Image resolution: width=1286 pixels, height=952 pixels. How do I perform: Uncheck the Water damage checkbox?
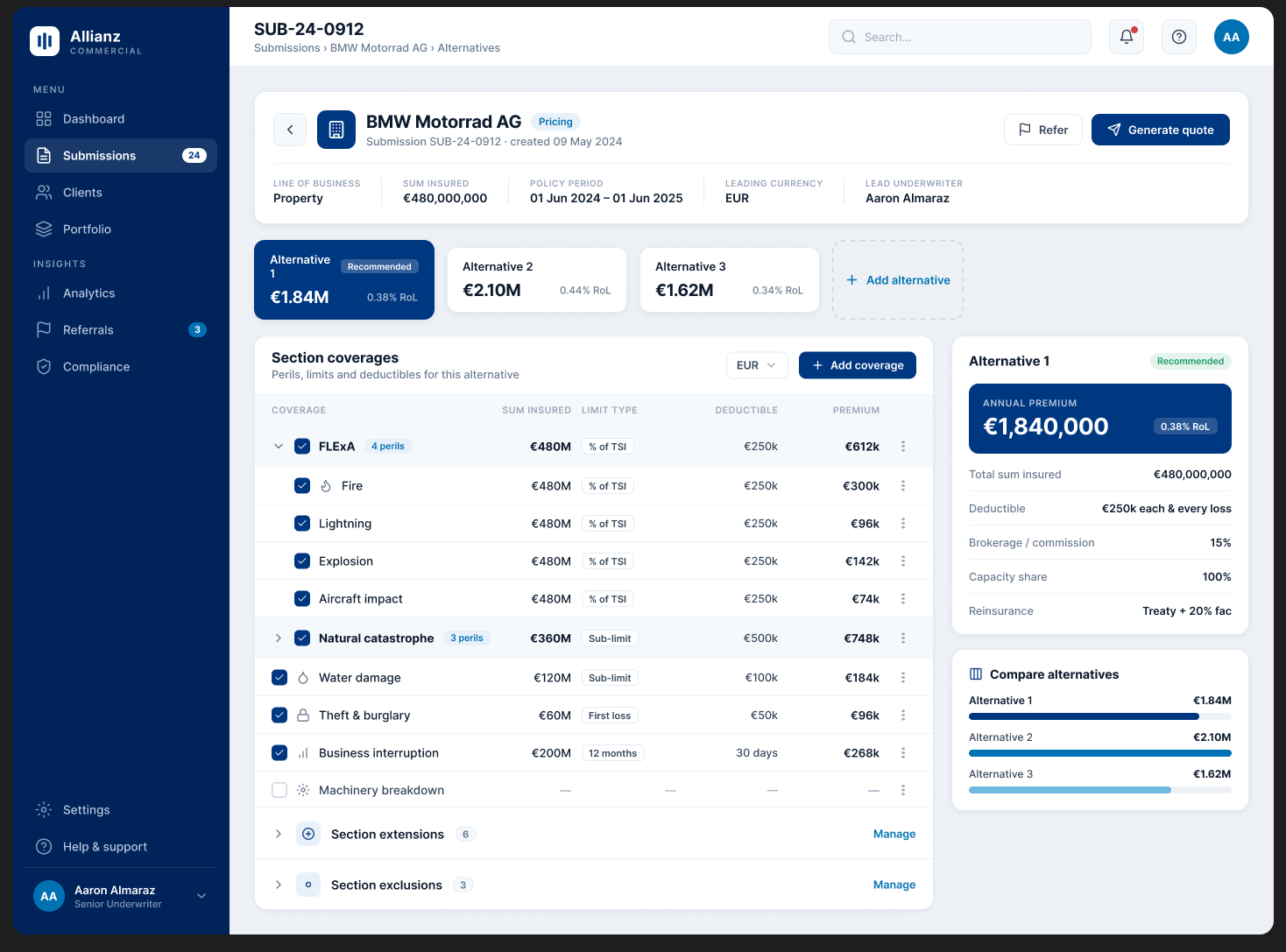[x=279, y=678]
